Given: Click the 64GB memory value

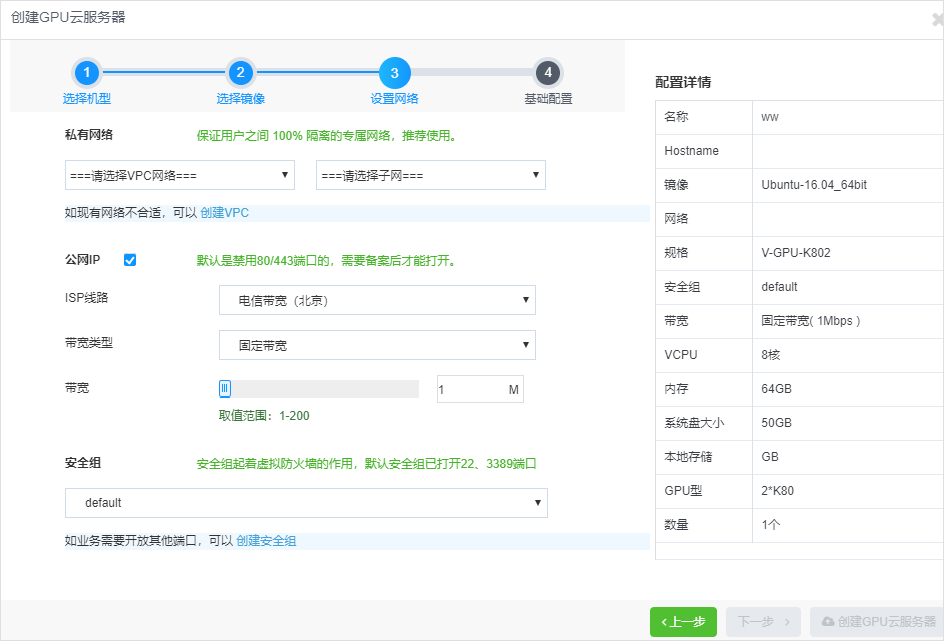Looking at the screenshot, I should pyautogui.click(x=776, y=389).
